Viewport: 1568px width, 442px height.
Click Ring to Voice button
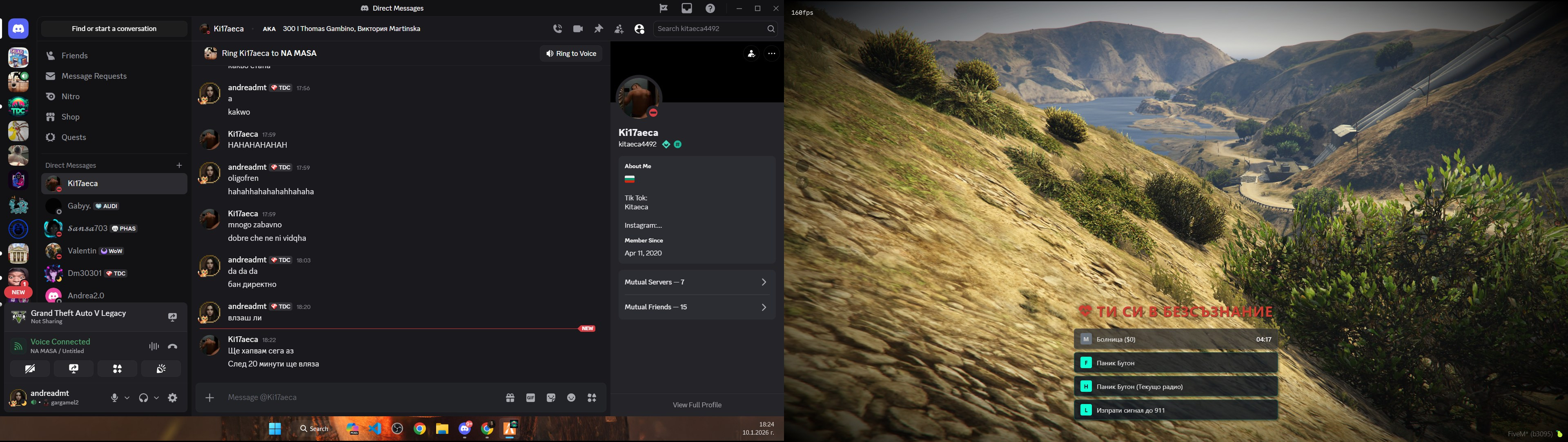571,53
